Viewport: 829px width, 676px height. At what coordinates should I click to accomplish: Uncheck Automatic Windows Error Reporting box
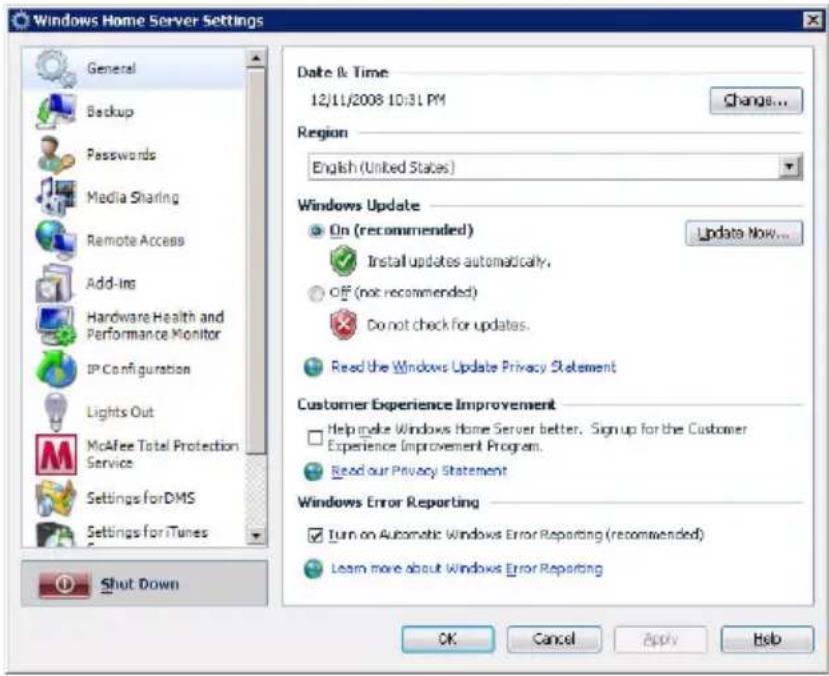coord(315,535)
